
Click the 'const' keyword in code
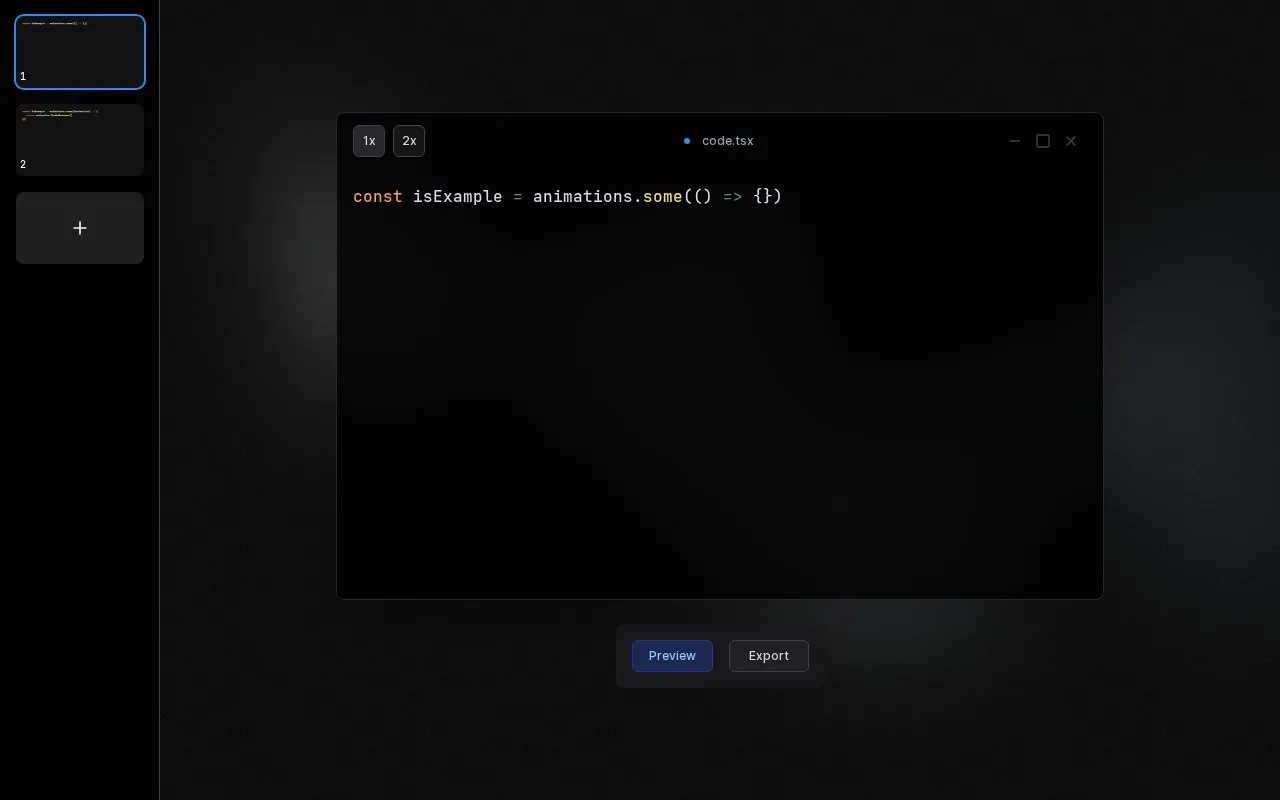tap(378, 196)
